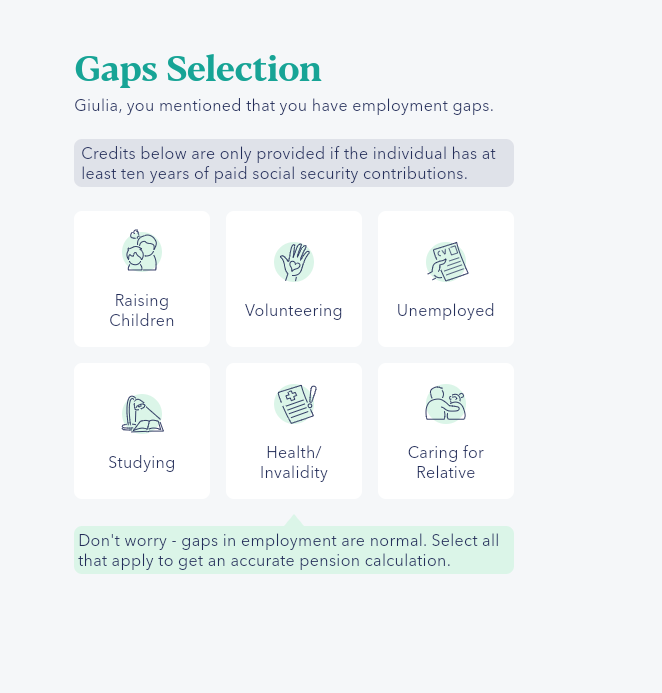Toggle the Volunteering gap card
The width and height of the screenshot is (662, 693).
pyautogui.click(x=294, y=279)
